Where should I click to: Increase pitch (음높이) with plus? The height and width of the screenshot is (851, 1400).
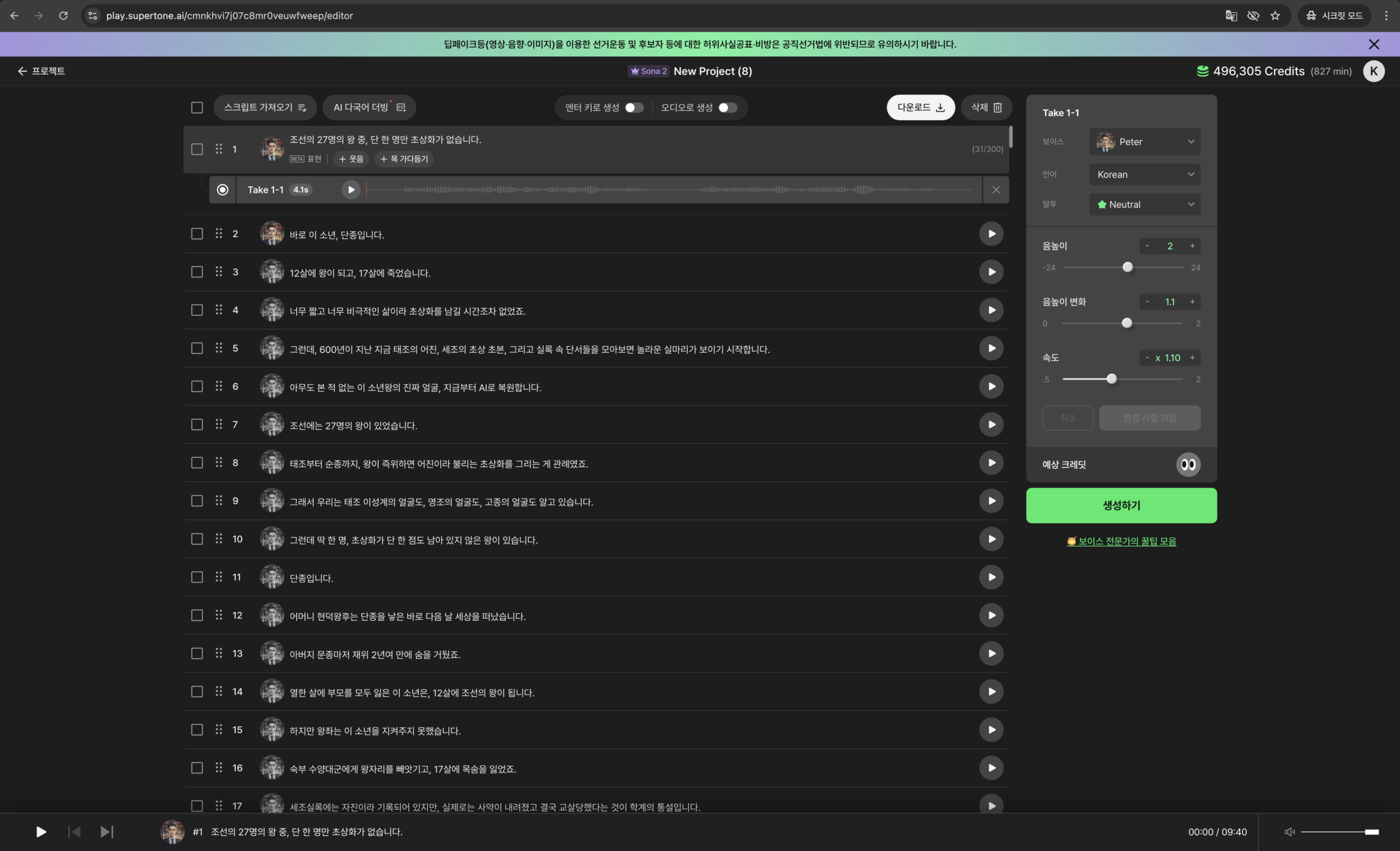[x=1192, y=246]
